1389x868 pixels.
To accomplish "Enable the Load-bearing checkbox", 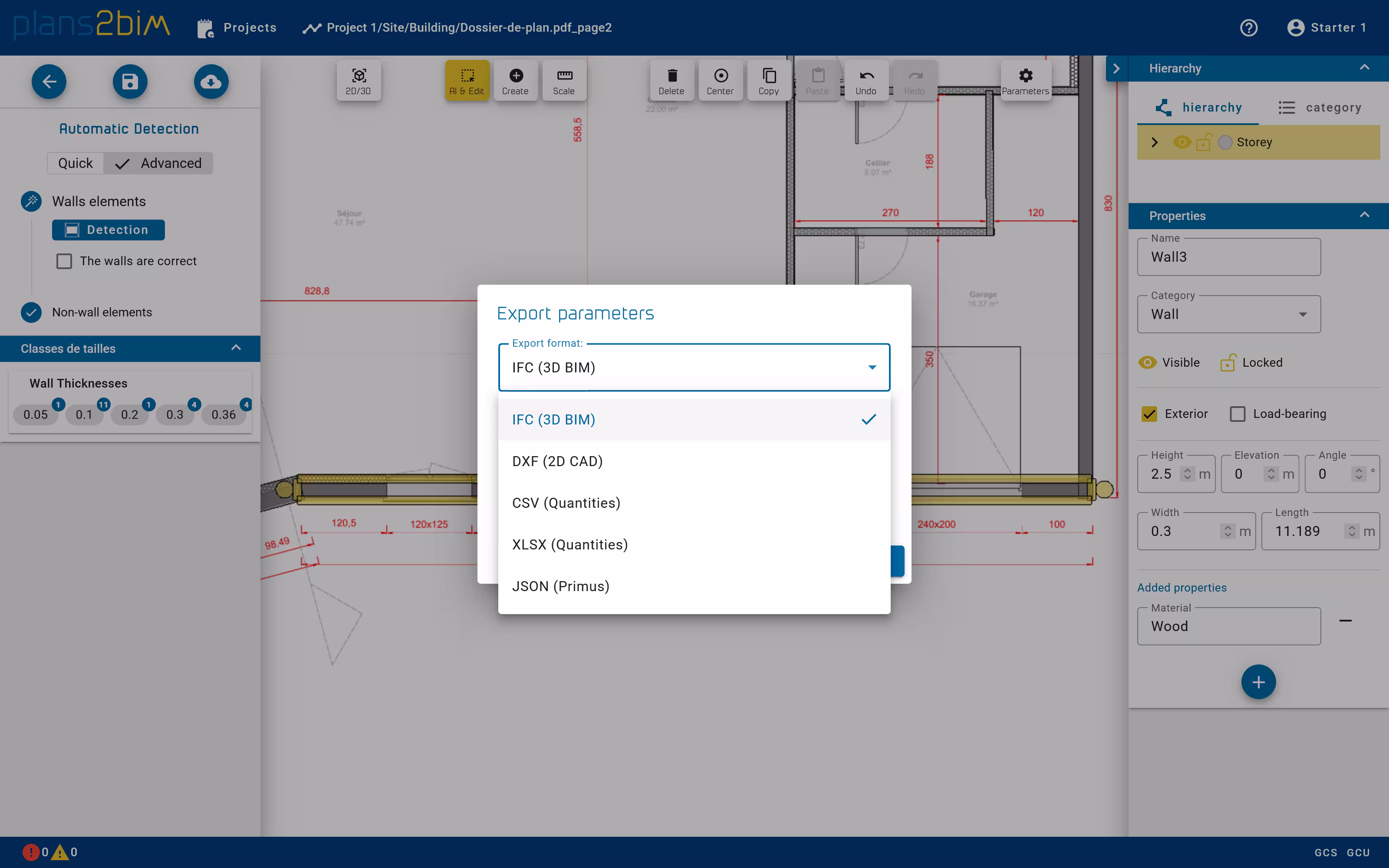I will (x=1238, y=413).
